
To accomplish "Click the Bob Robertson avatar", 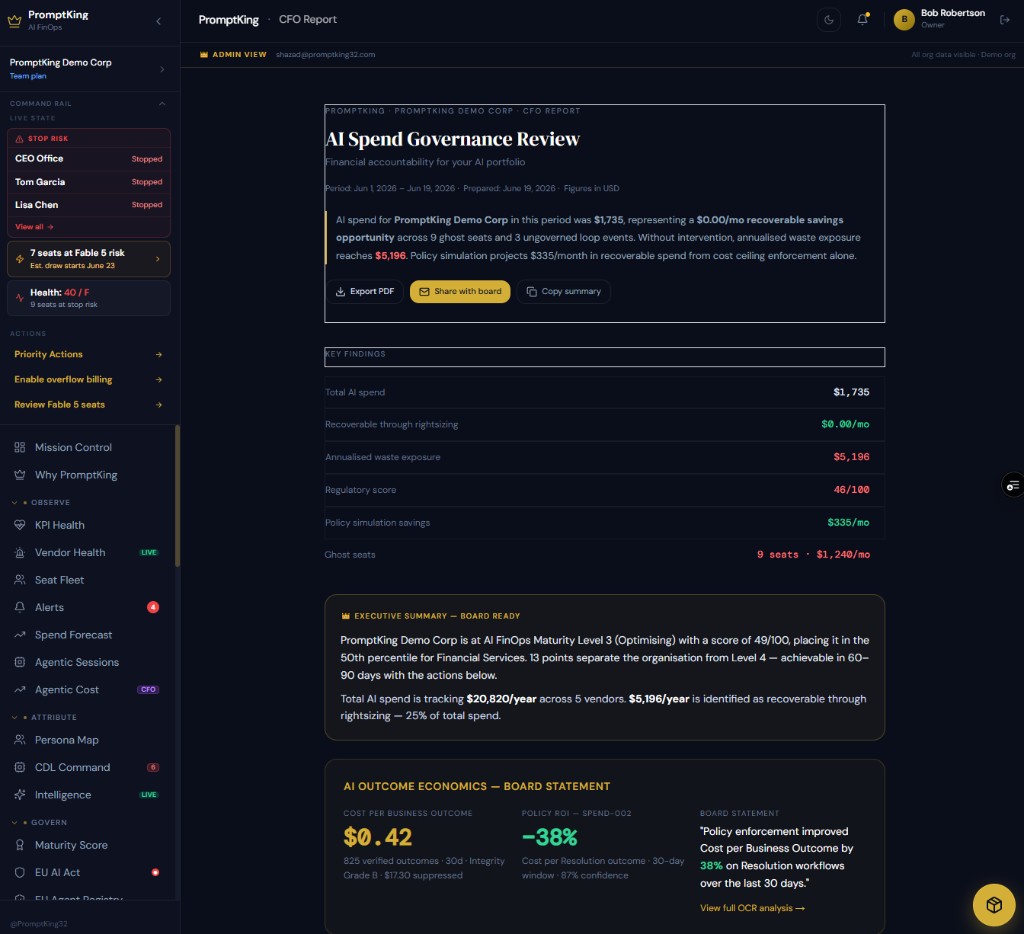I will tap(904, 20).
